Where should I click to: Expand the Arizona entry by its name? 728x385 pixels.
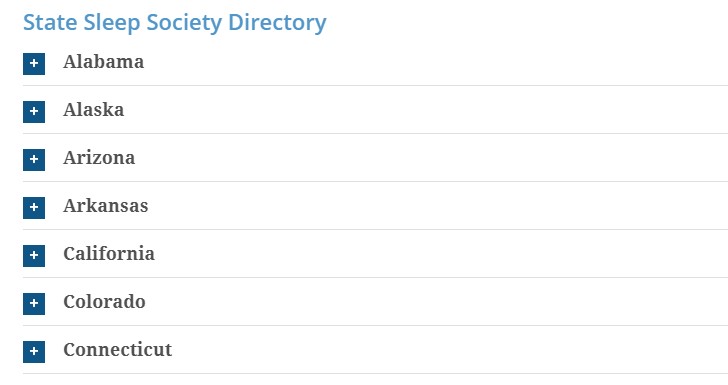[x=99, y=158]
